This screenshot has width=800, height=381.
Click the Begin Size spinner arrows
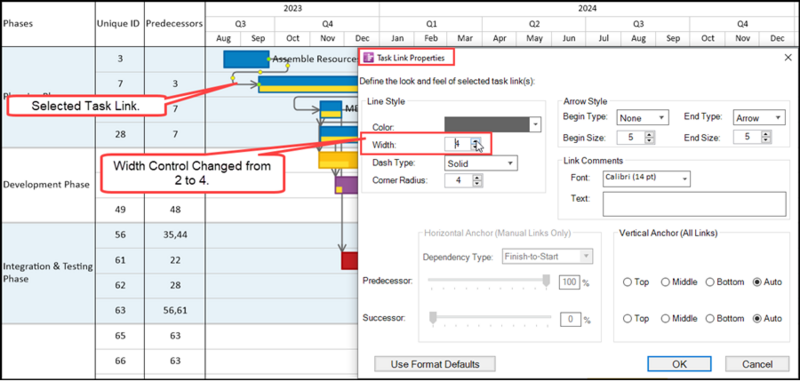coord(649,137)
